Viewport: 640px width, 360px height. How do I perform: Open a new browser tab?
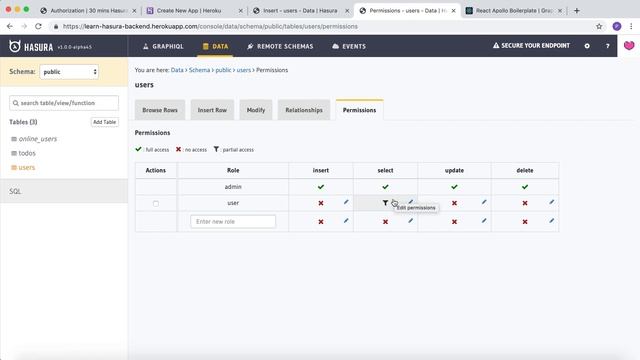[577, 11]
